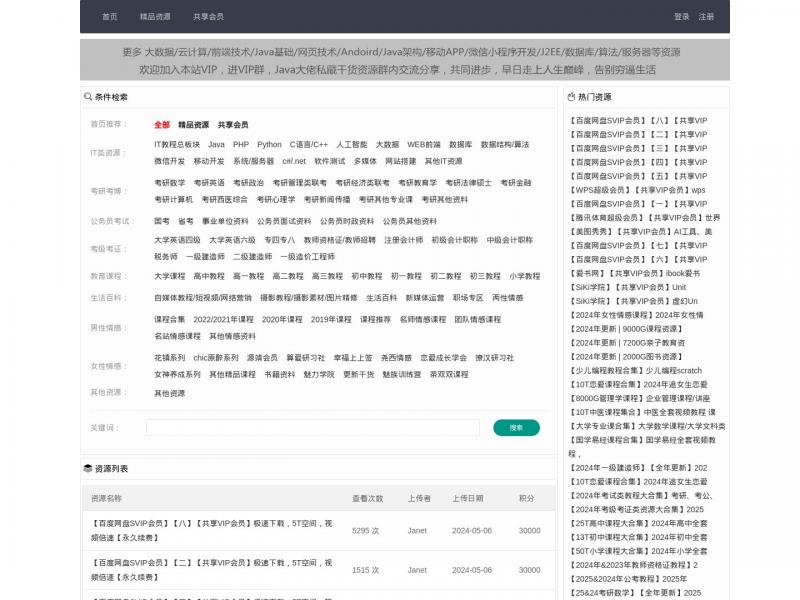Choose 生活百科 category link
Image resolution: width=800 pixels, height=600 pixels.
[x=381, y=298]
